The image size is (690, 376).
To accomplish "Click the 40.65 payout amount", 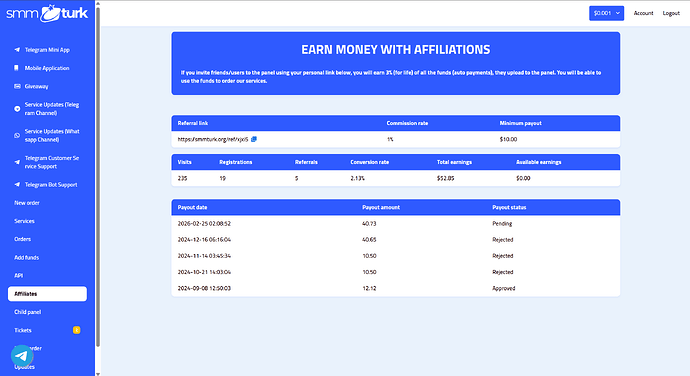I will [x=369, y=240].
